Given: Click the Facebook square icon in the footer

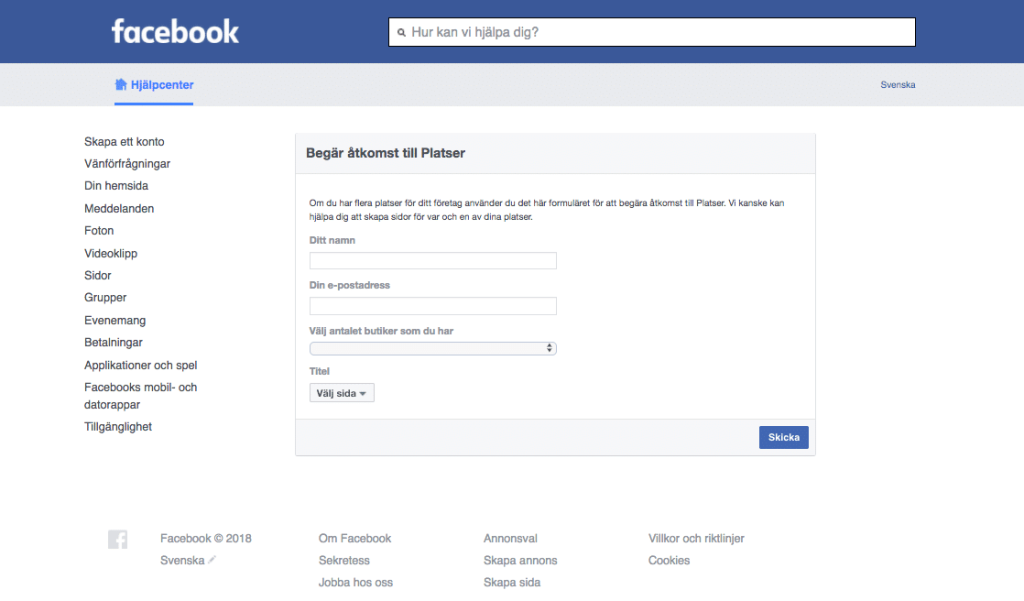Looking at the screenshot, I should (x=117, y=539).
